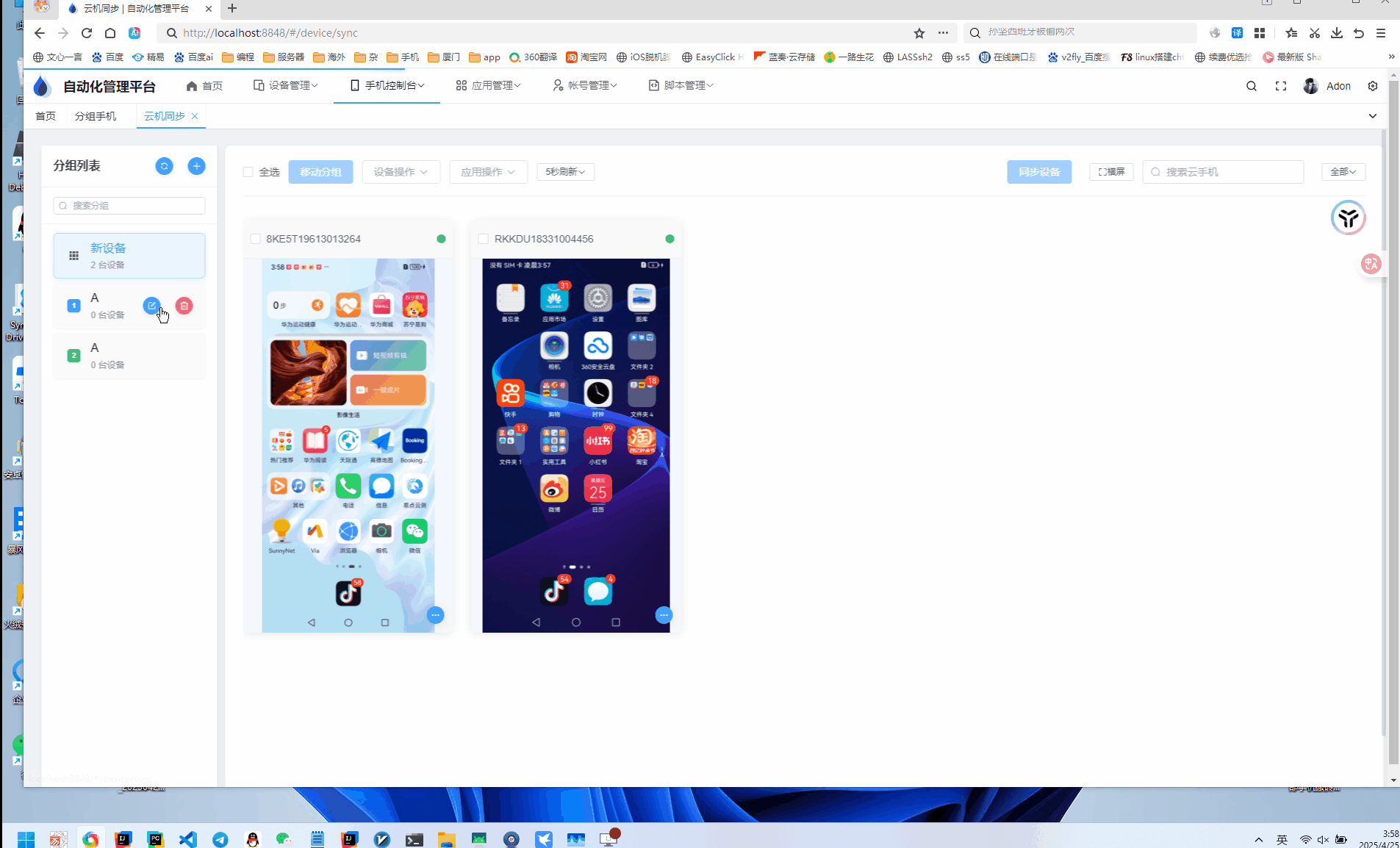Click the 移动分组 button
Image resolution: width=1400 pixels, height=848 pixels.
(x=320, y=171)
